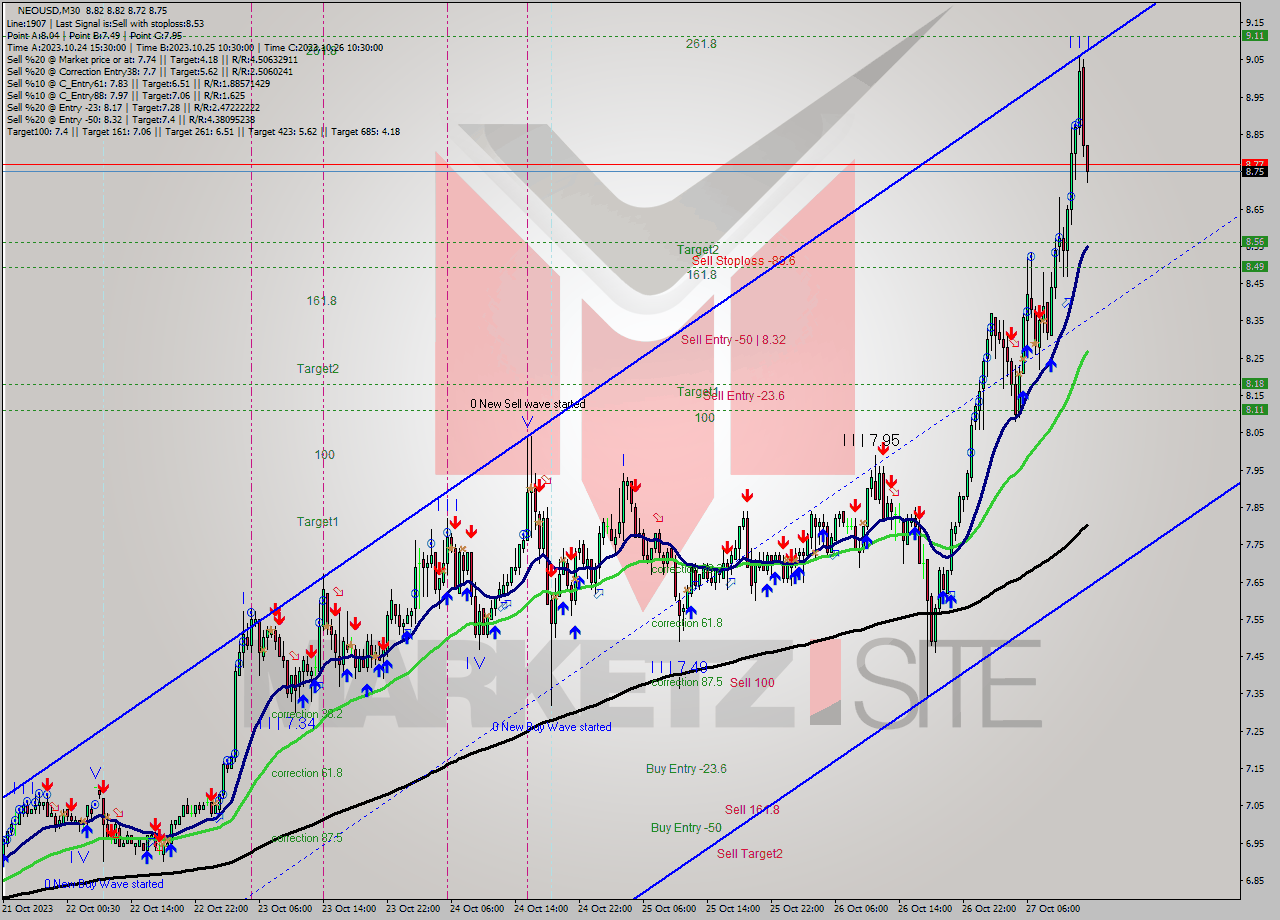This screenshot has width=1280, height=920.
Task: Click 8.95 on the price axis
Action: (x=1255, y=97)
